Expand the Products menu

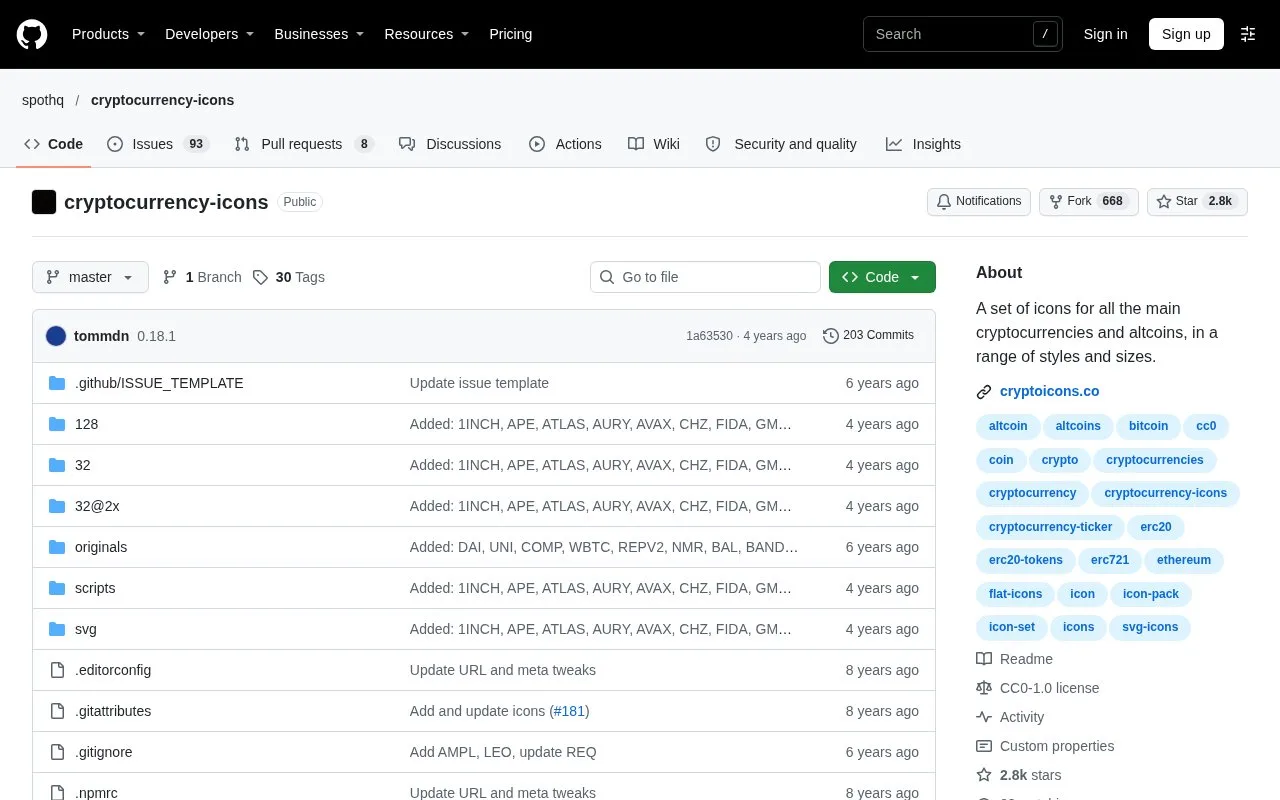click(108, 34)
